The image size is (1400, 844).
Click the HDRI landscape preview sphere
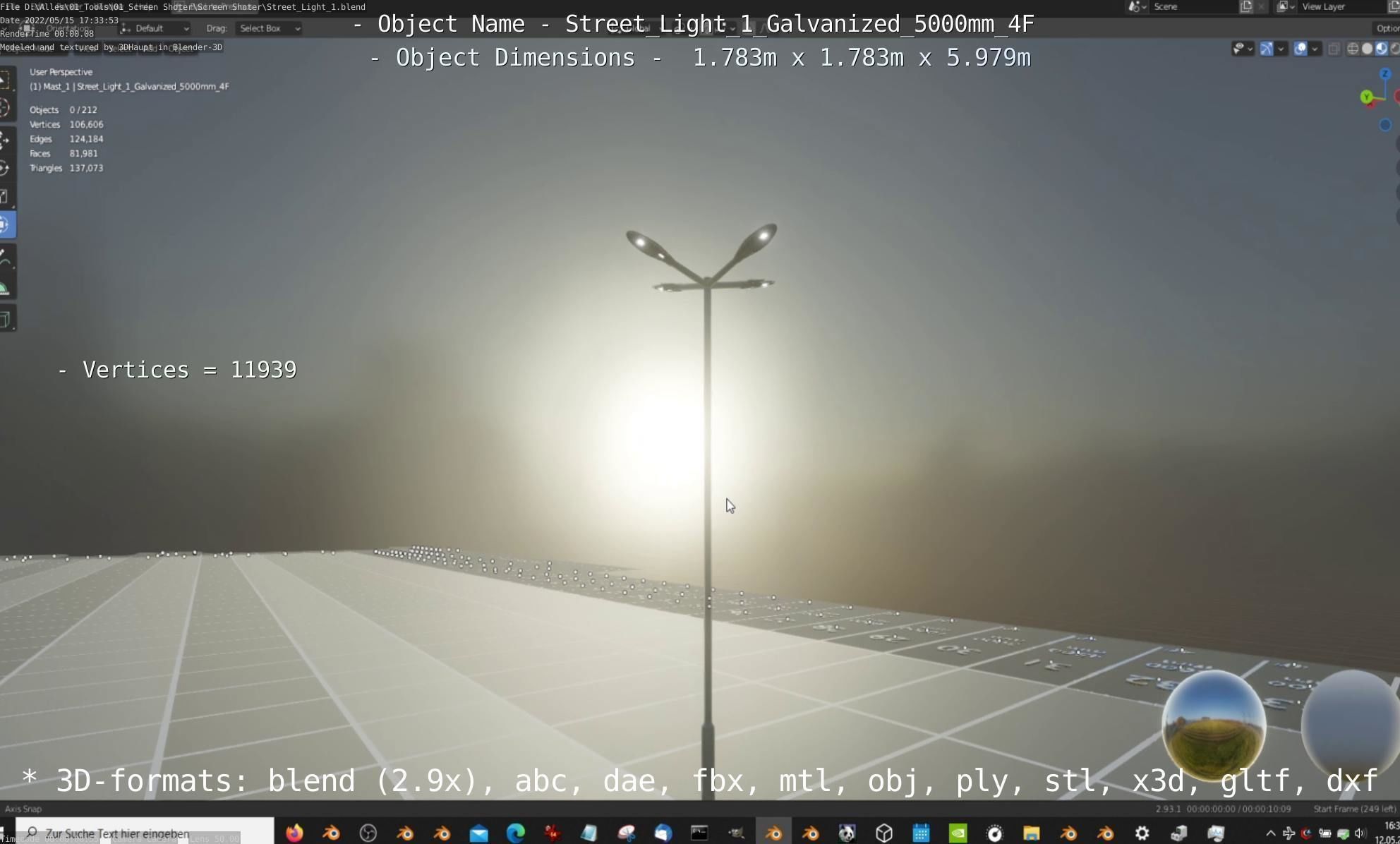(1214, 725)
